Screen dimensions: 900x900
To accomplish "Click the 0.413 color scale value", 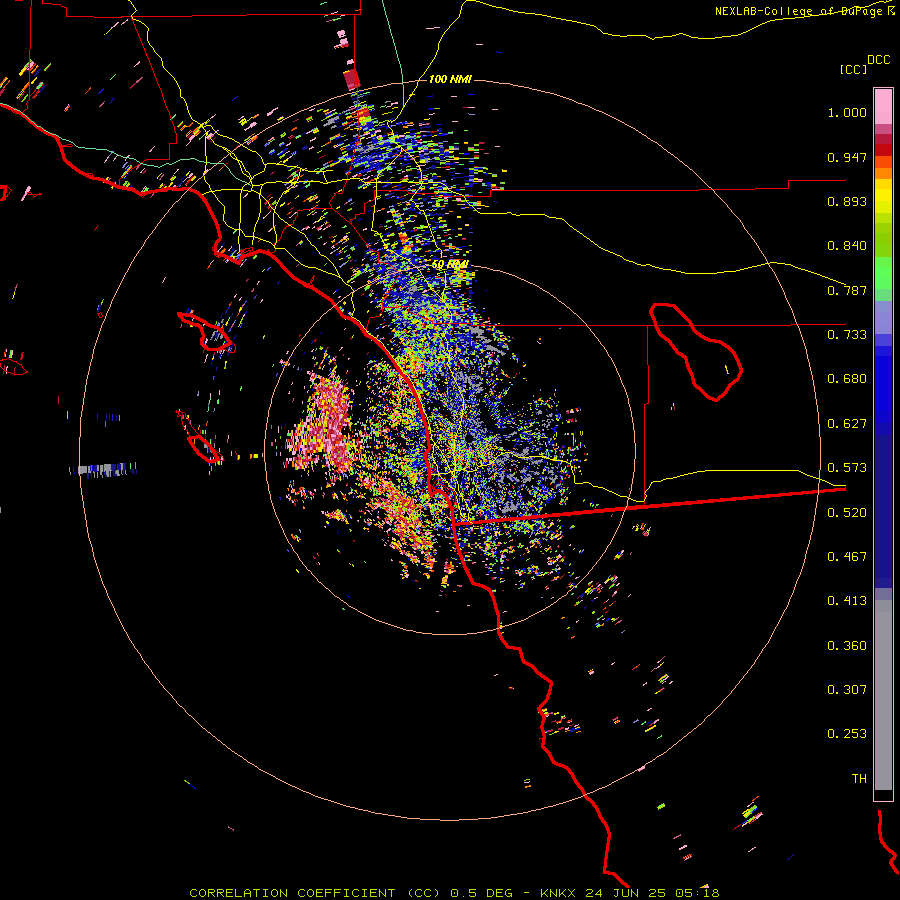I will [847, 601].
